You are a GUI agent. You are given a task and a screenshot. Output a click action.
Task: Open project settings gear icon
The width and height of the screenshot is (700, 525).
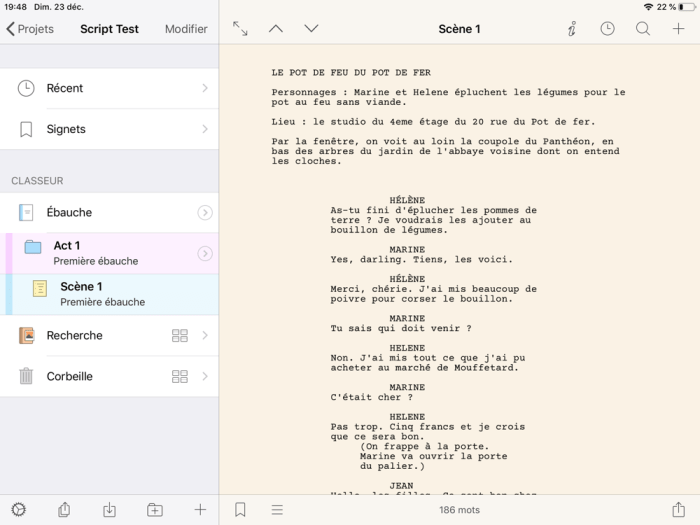19,509
